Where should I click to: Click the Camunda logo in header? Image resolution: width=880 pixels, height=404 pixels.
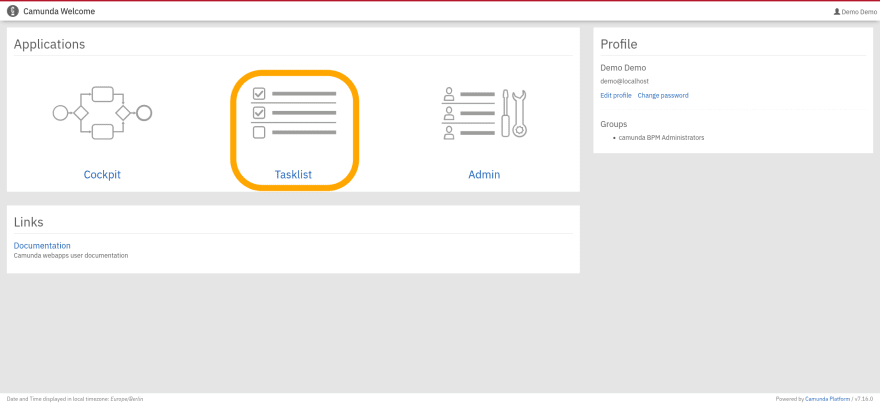13,11
